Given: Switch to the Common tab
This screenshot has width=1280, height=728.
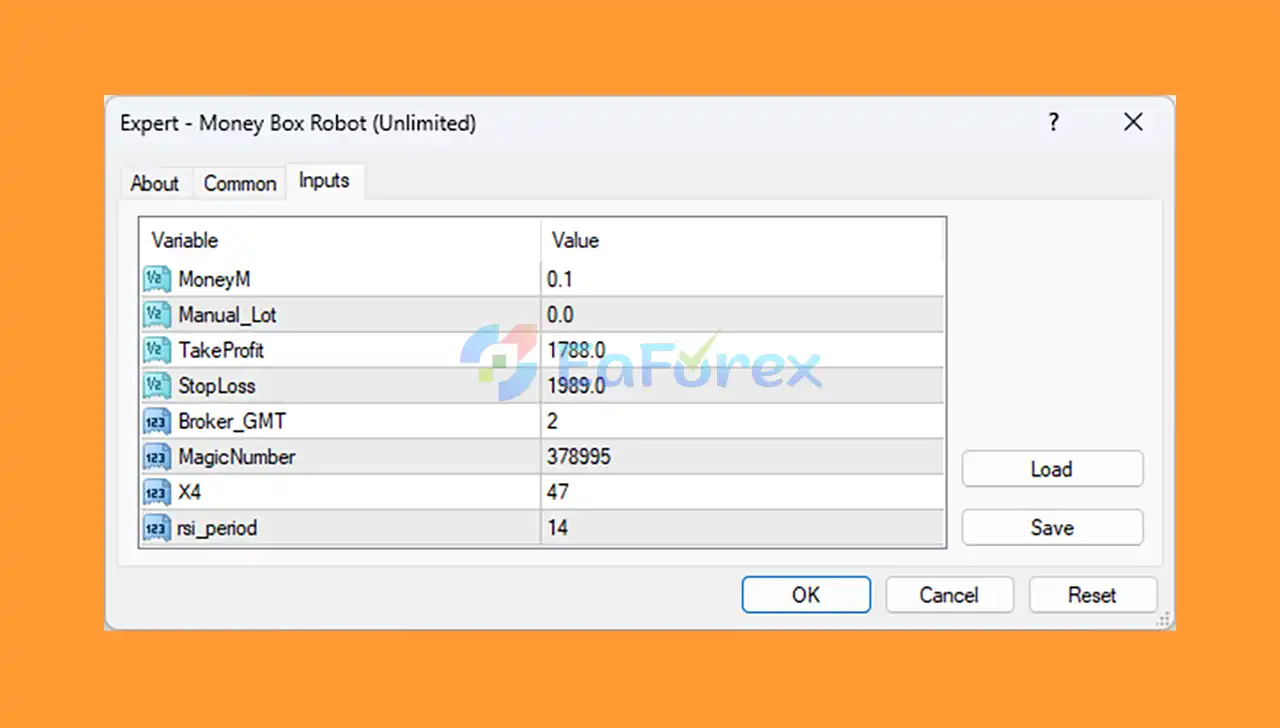Looking at the screenshot, I should [x=240, y=184].
